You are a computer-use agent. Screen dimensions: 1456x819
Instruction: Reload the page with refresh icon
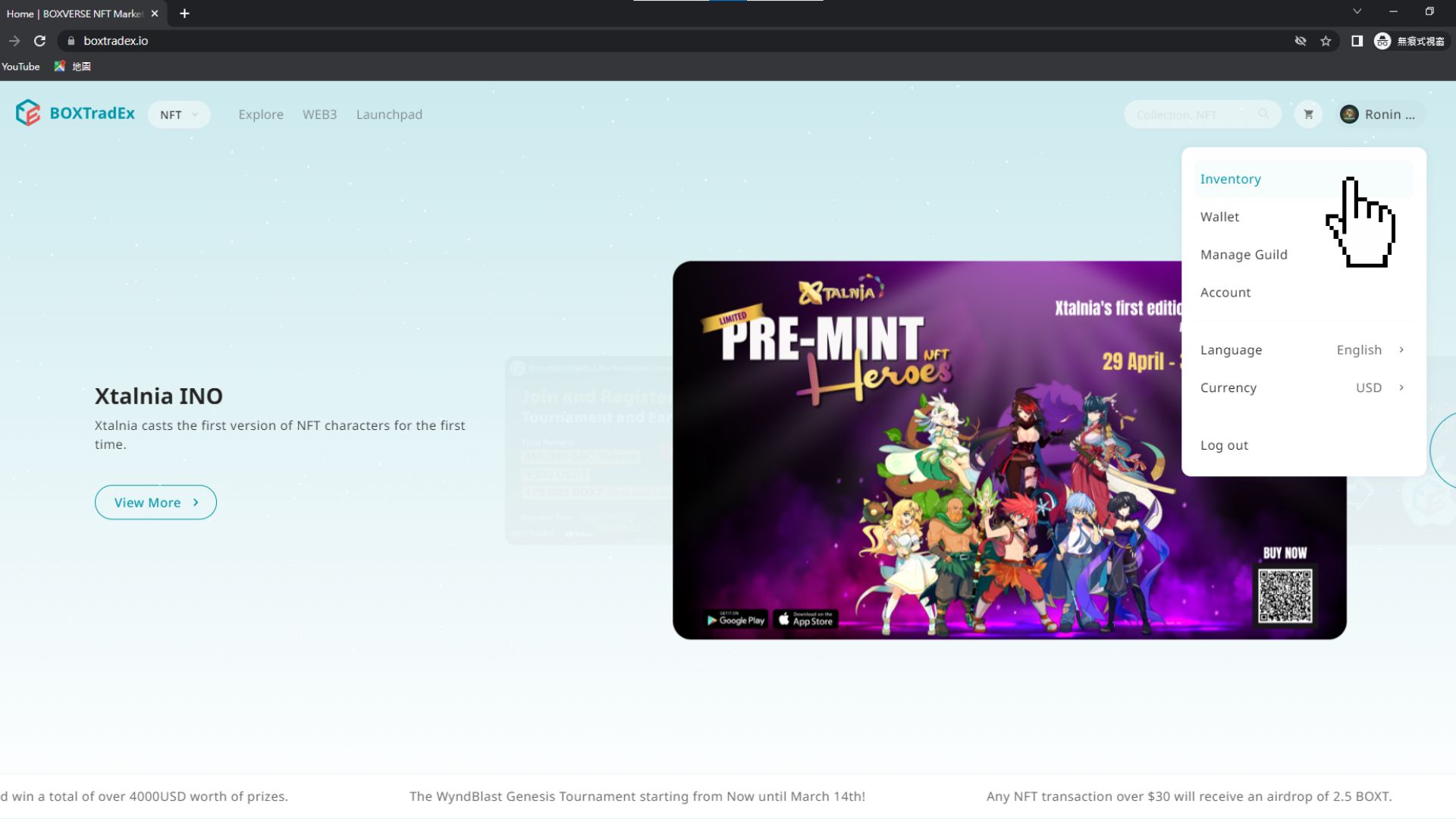(x=40, y=41)
